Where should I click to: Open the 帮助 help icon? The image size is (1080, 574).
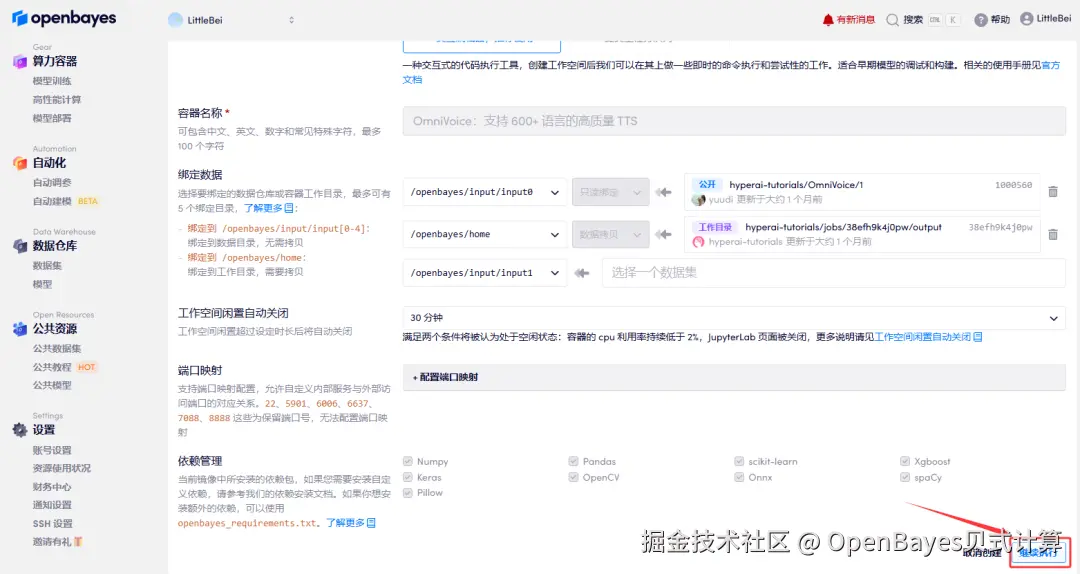tap(981, 20)
